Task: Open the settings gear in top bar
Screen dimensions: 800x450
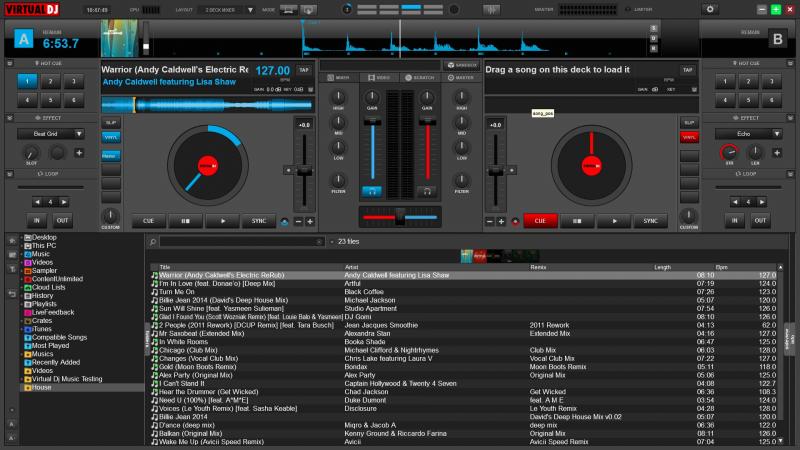Action: point(710,9)
